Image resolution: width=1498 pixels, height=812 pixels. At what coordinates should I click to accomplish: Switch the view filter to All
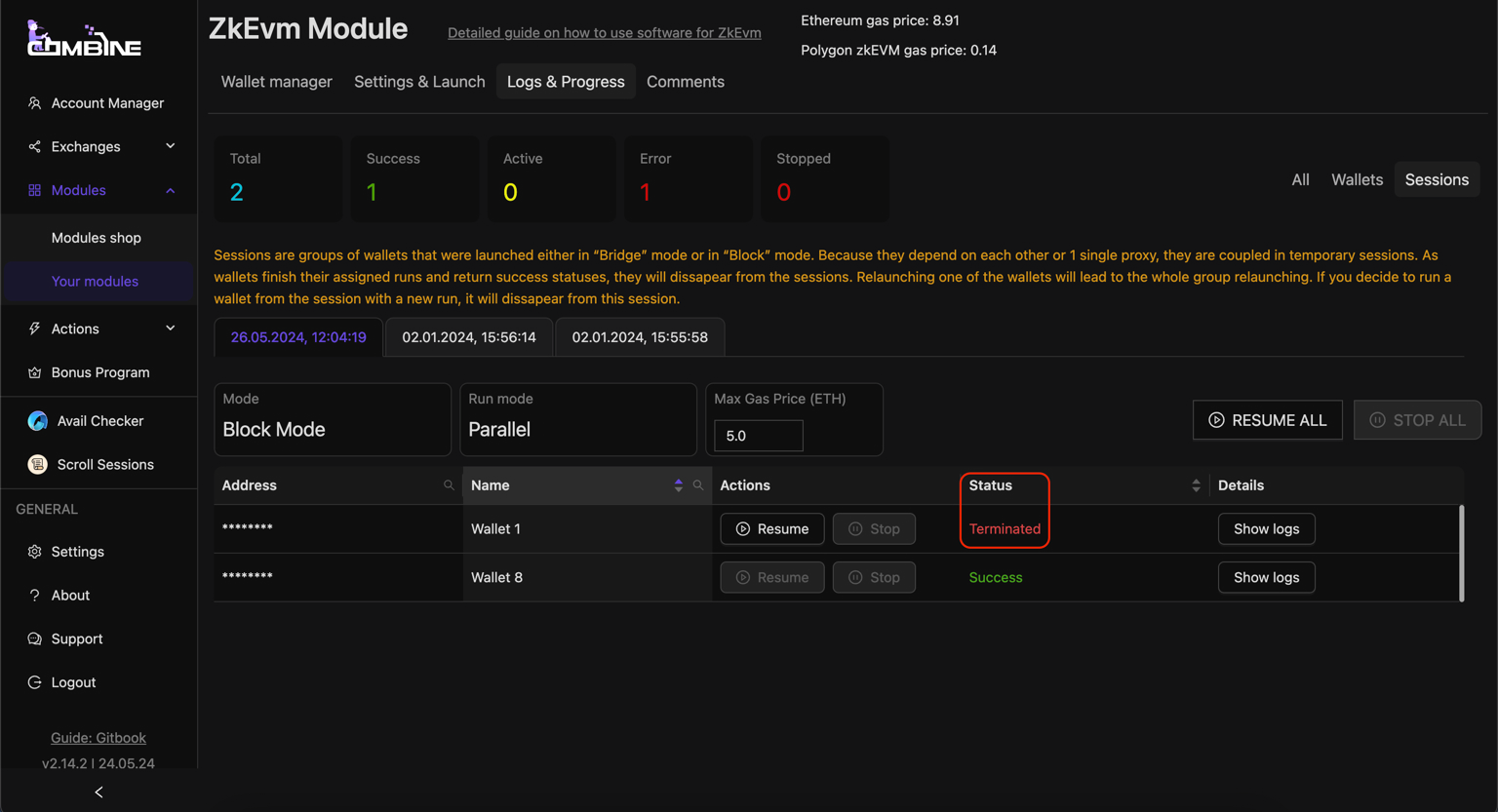1300,179
